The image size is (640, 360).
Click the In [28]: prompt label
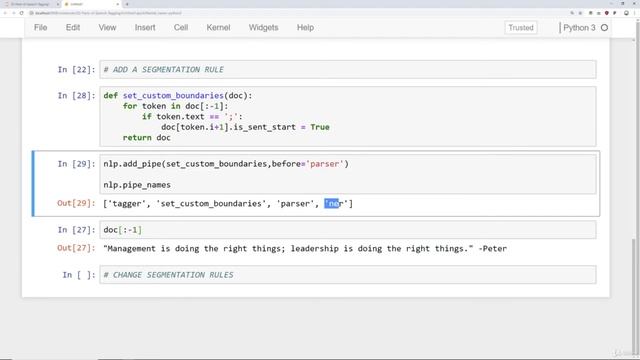pyautogui.click(x=76, y=96)
